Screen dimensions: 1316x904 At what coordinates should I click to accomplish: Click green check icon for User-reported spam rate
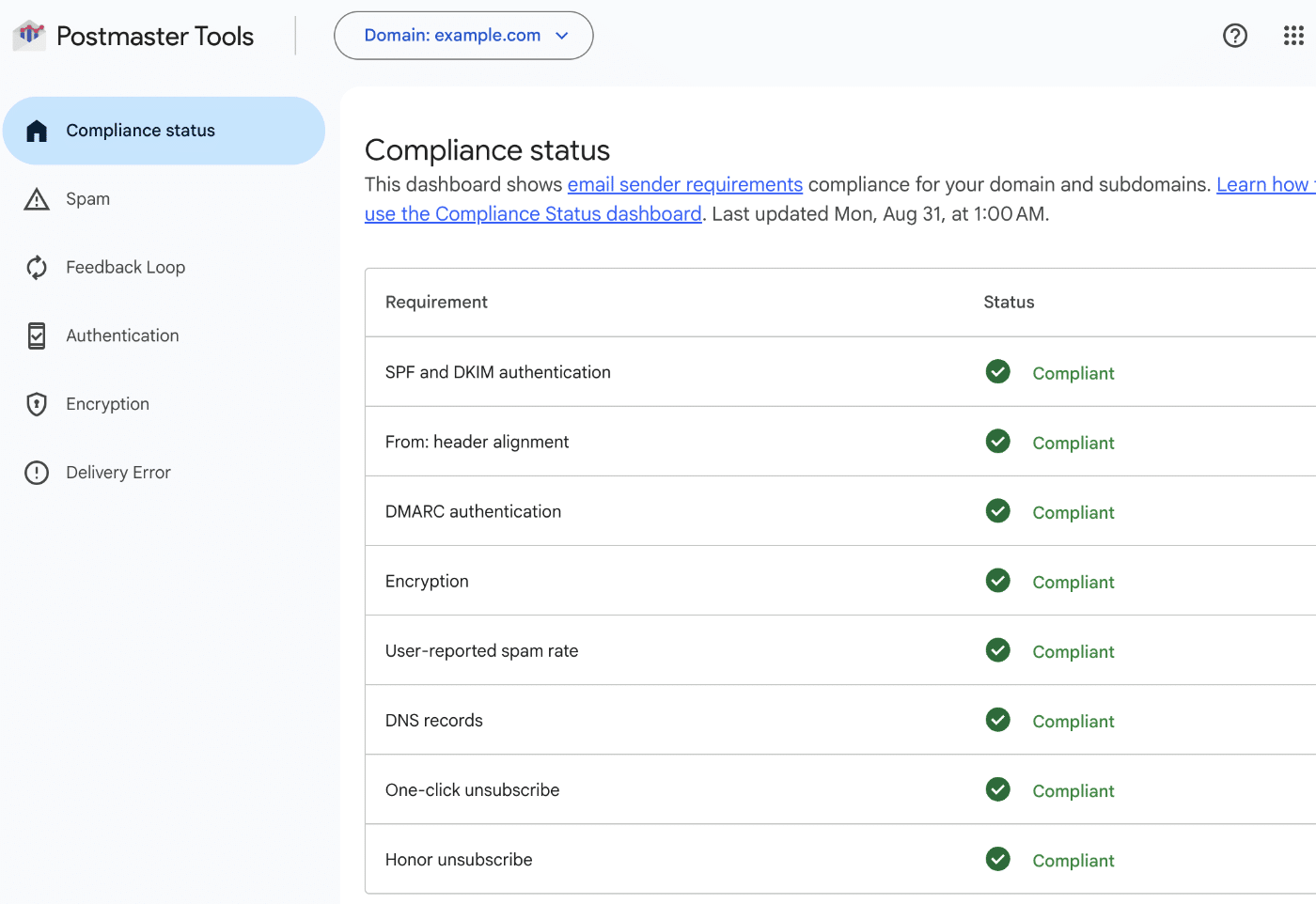998,650
